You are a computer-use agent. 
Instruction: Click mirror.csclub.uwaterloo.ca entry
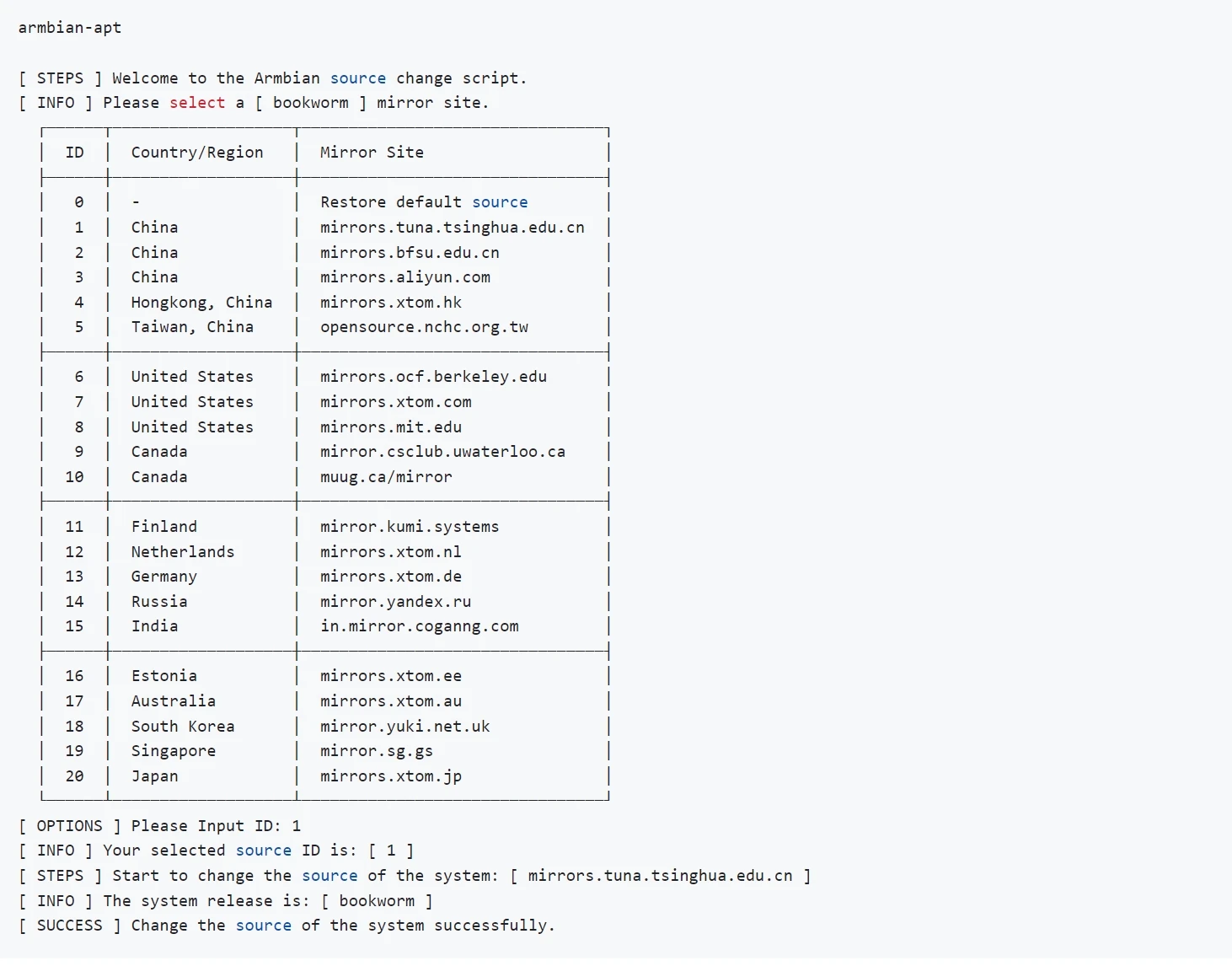(442, 452)
